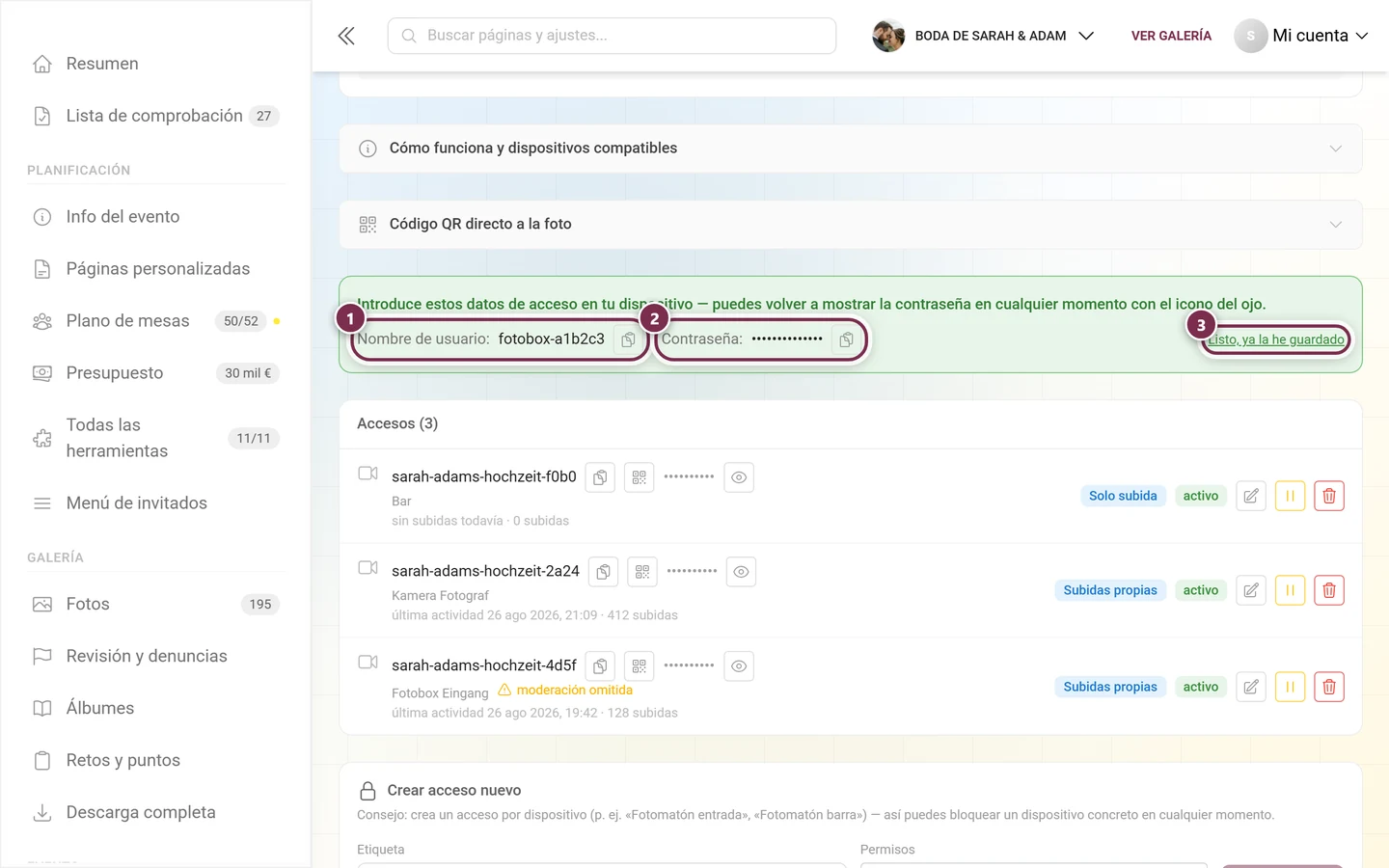This screenshot has width=1389, height=868.
Task: Reveal password for sarah-adams-hochzeit-f0b0
Action: click(x=739, y=477)
